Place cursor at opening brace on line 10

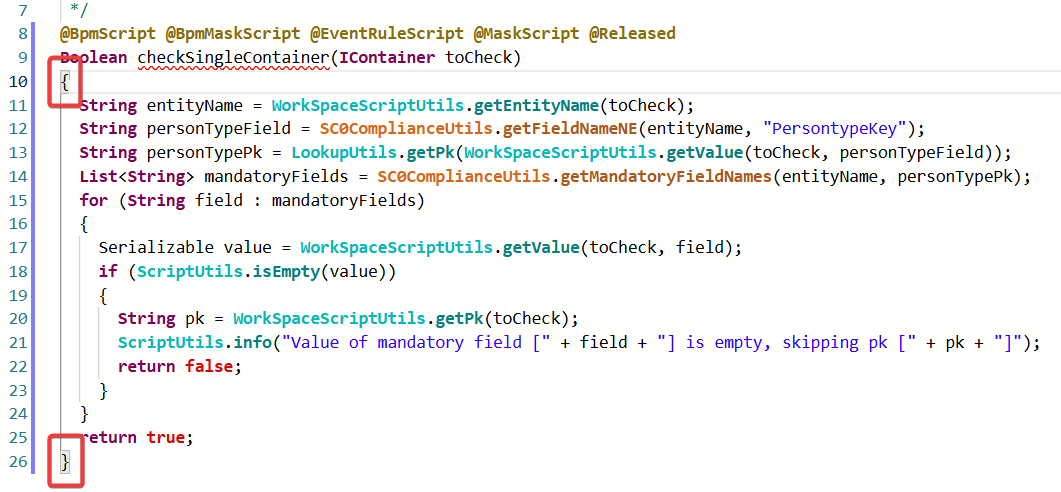(x=65, y=82)
